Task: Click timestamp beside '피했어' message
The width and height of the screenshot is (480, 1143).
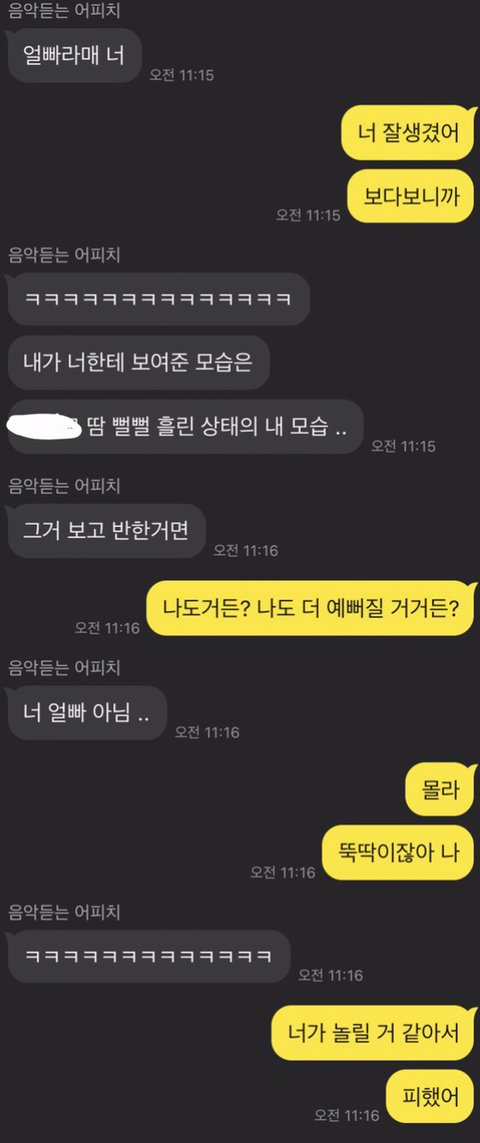Action: (347, 1115)
